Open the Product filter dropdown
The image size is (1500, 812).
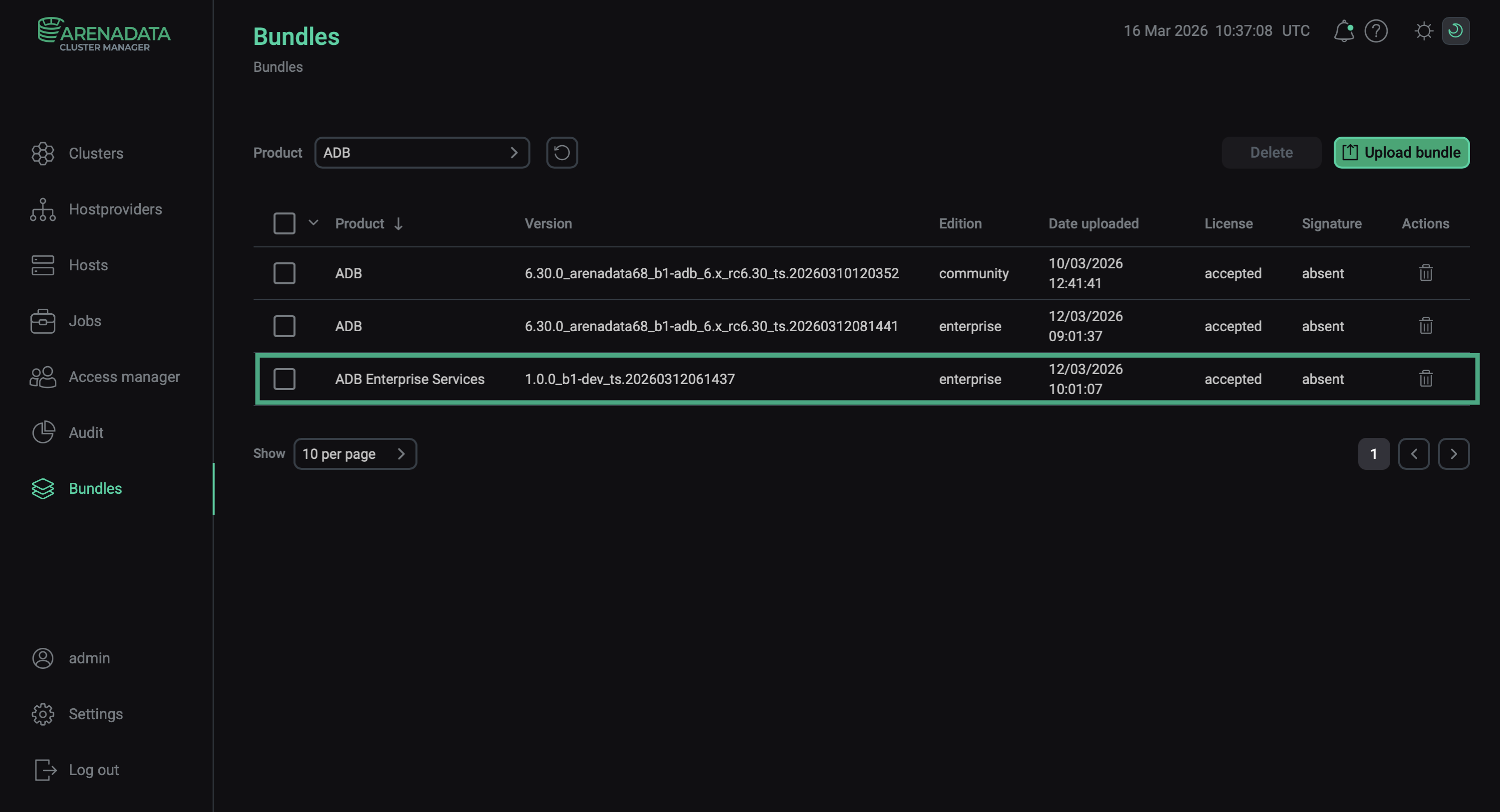click(x=422, y=153)
